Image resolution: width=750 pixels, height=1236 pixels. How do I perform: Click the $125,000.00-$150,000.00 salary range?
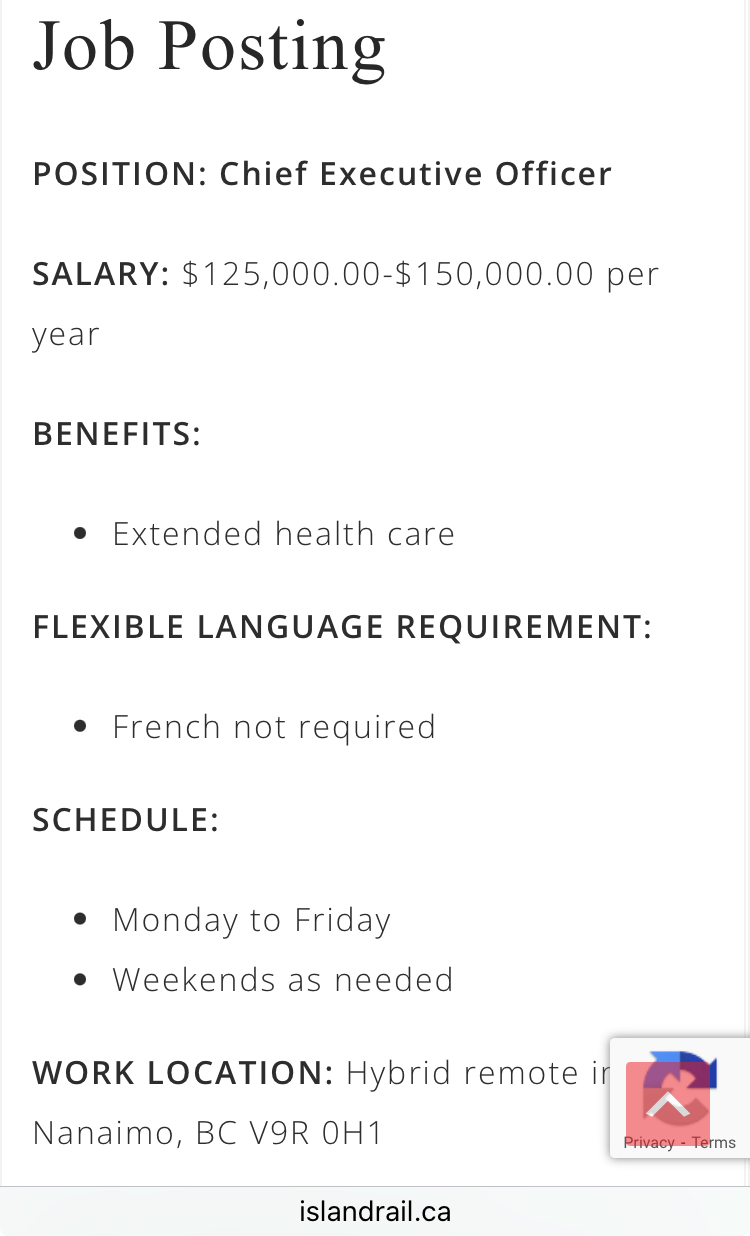(389, 274)
